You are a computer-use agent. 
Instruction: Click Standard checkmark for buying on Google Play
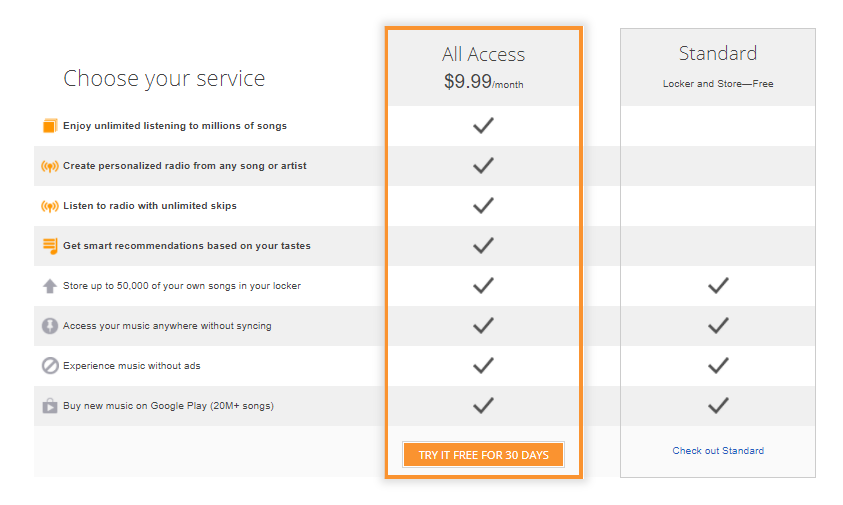point(717,406)
